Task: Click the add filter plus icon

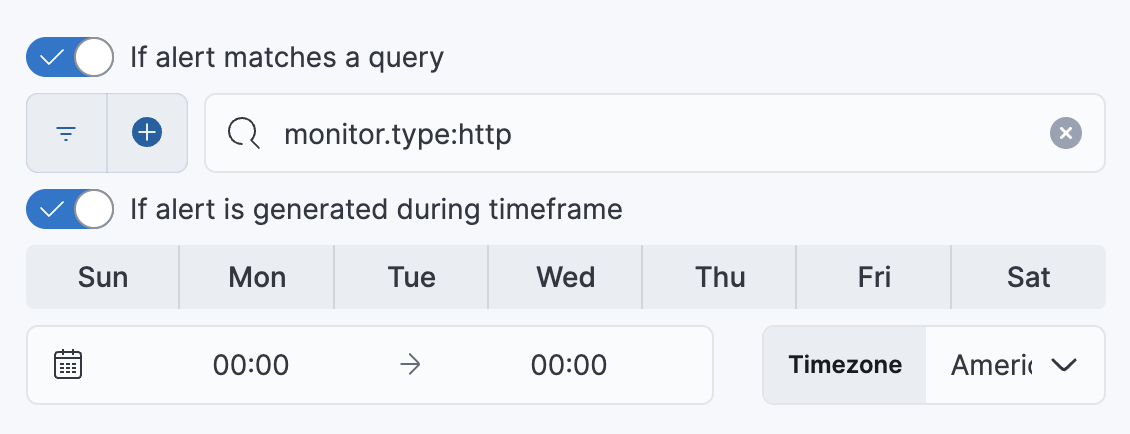Action: coord(147,133)
